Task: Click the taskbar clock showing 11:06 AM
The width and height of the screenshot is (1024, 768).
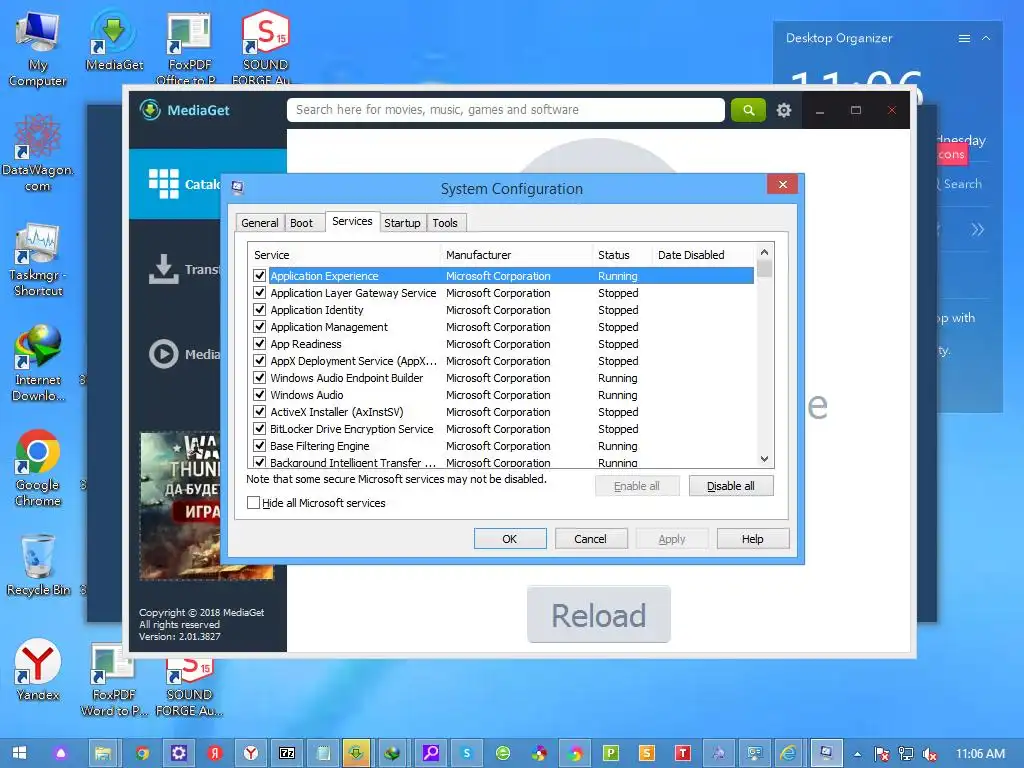Action: coord(980,754)
